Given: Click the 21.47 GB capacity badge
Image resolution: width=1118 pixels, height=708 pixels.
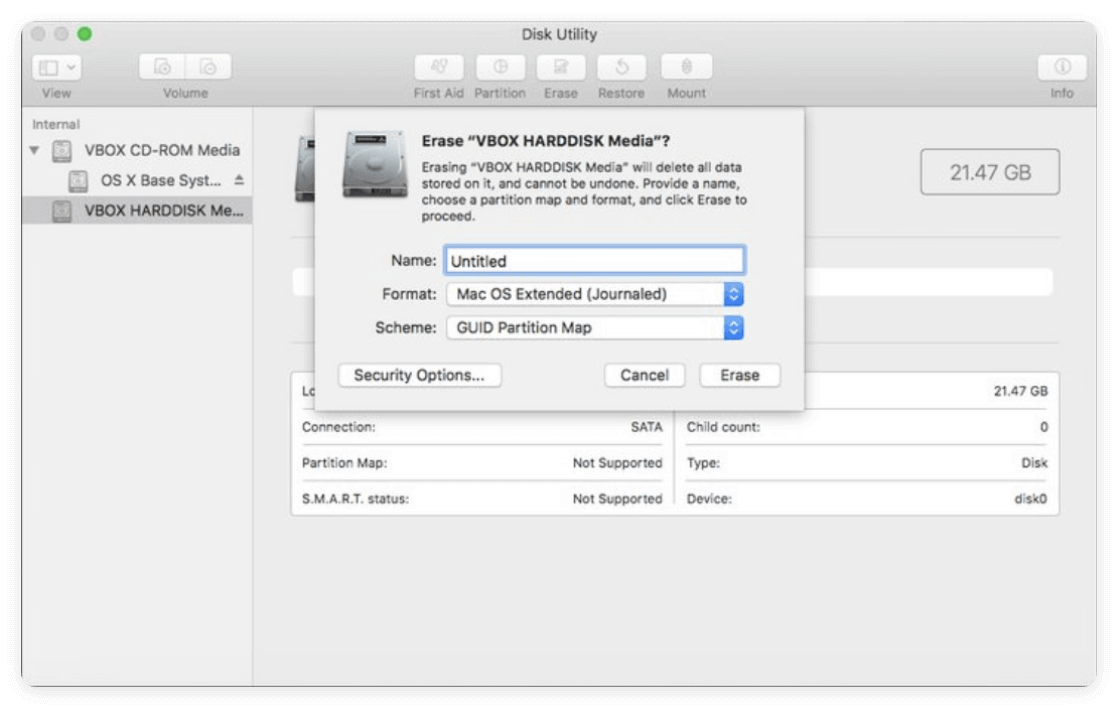Looking at the screenshot, I should (x=989, y=171).
